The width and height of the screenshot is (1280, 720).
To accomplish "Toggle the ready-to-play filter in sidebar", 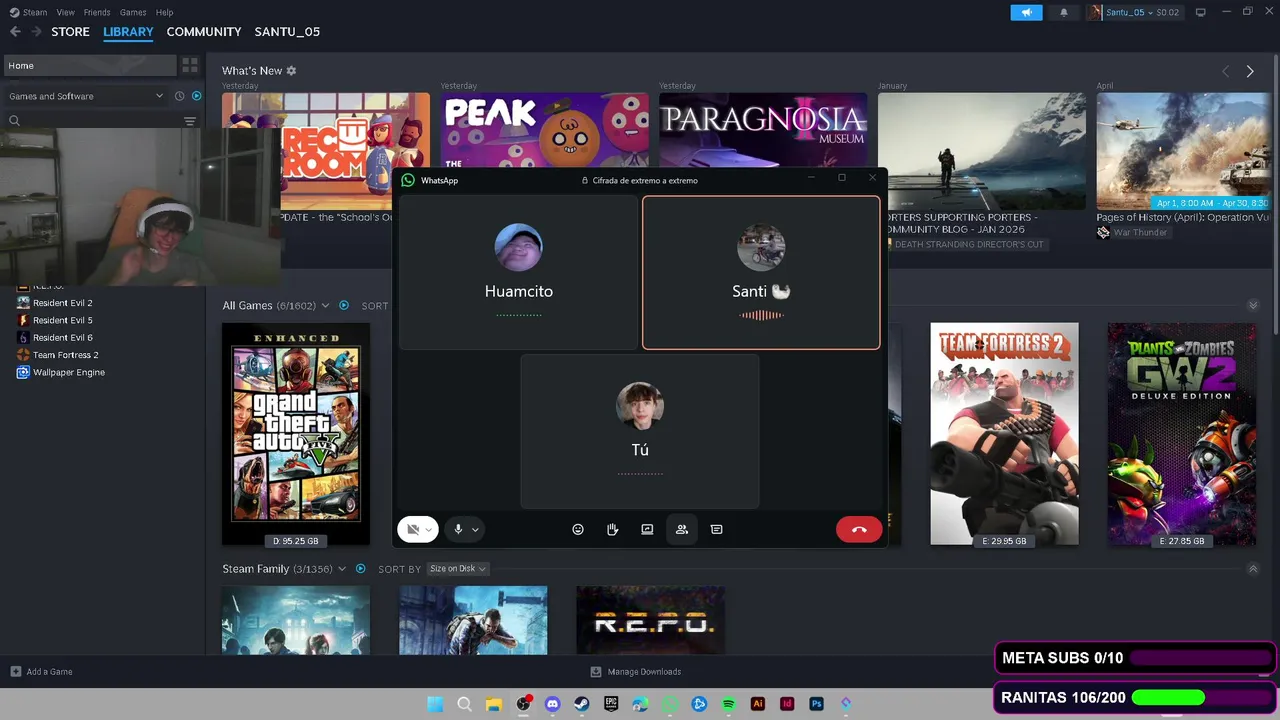I will 196,96.
